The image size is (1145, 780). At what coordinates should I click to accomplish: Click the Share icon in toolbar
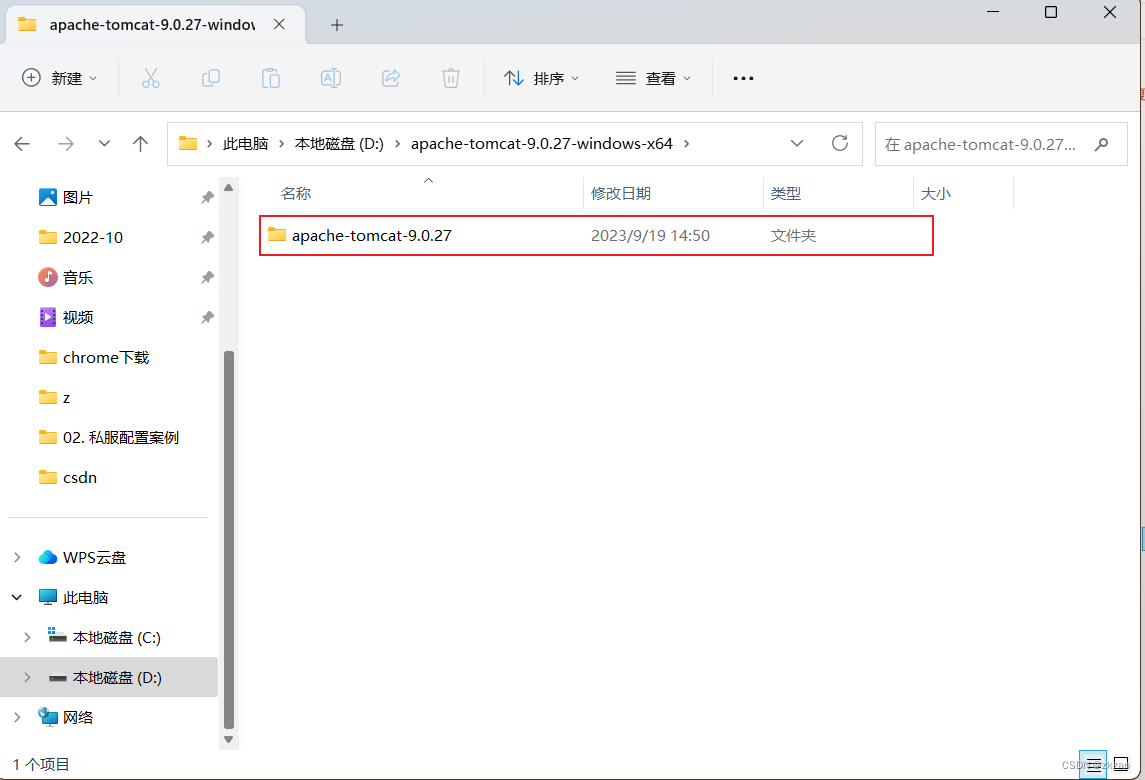[x=391, y=78]
